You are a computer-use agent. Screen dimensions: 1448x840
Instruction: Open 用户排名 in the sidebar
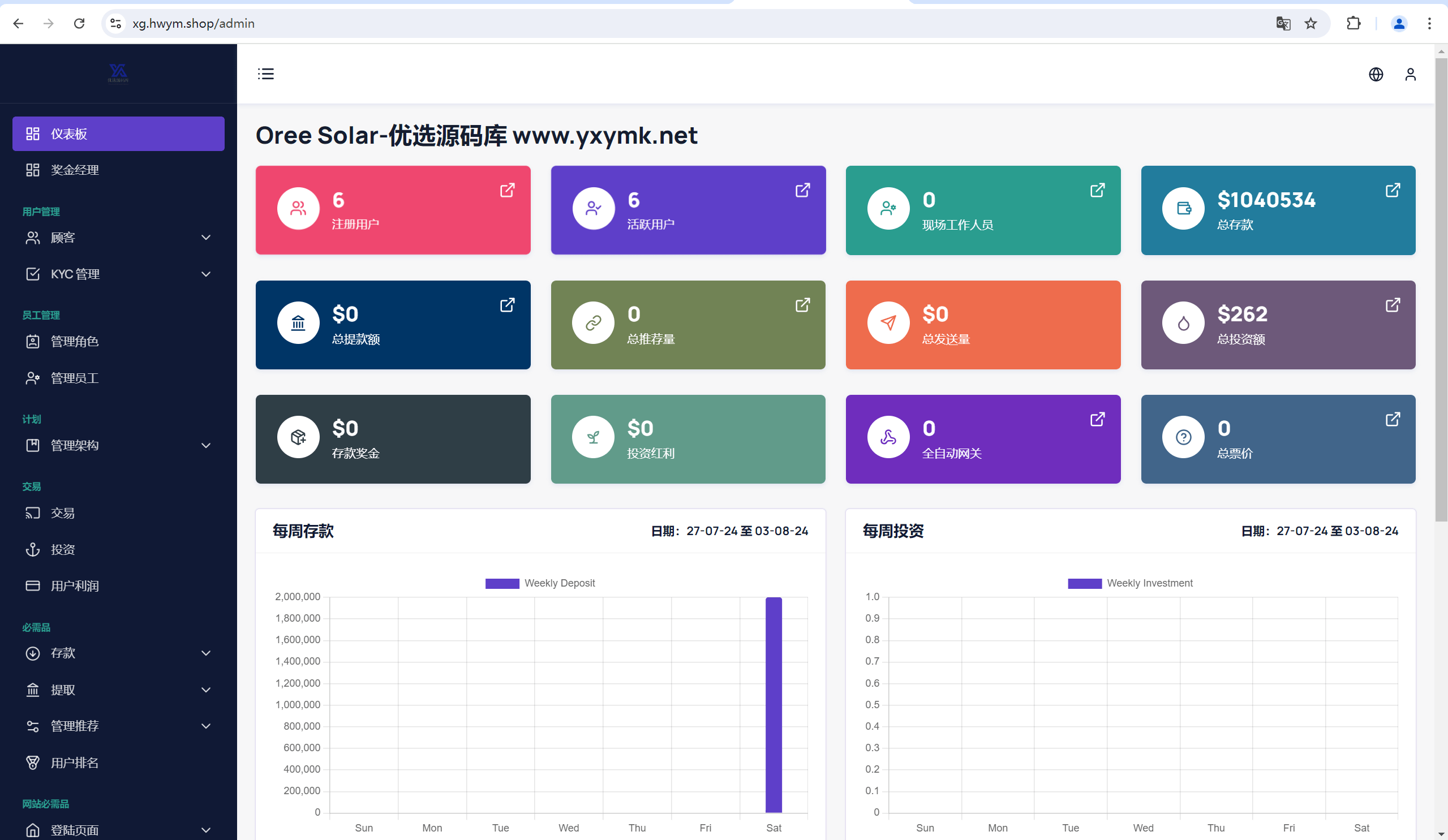pyautogui.click(x=118, y=763)
